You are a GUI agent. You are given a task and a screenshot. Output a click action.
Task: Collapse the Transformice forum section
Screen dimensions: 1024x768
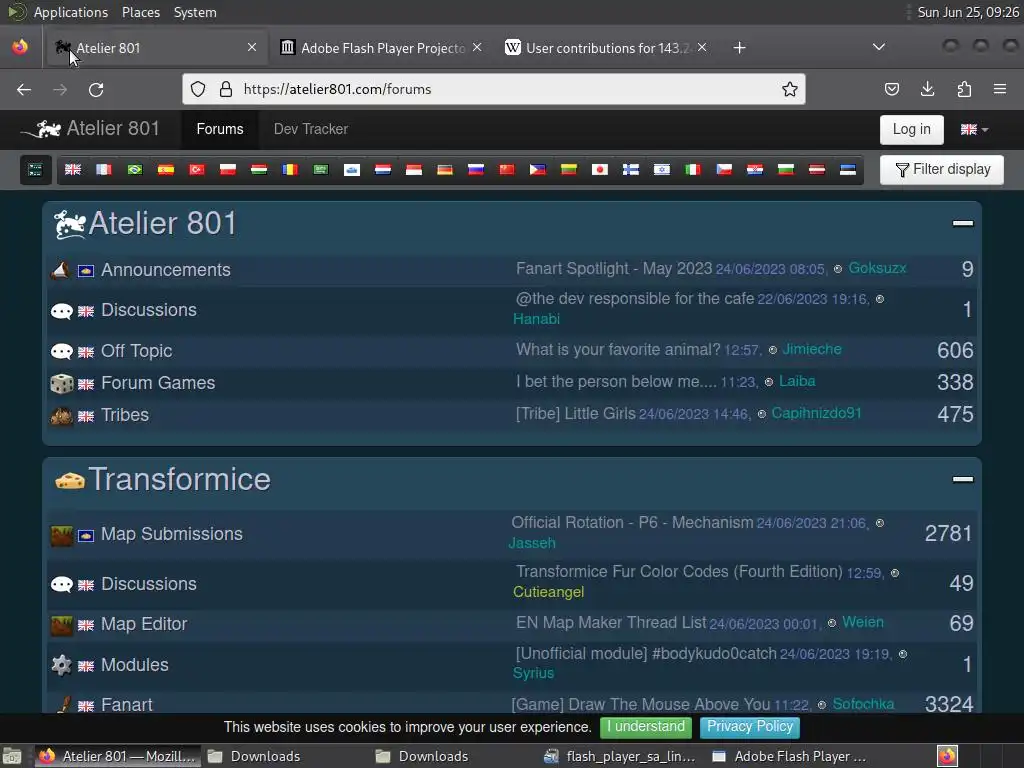click(x=963, y=479)
